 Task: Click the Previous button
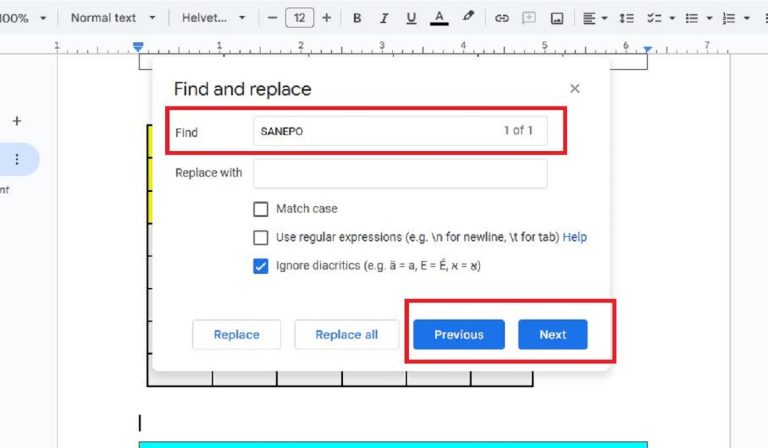pyautogui.click(x=459, y=334)
